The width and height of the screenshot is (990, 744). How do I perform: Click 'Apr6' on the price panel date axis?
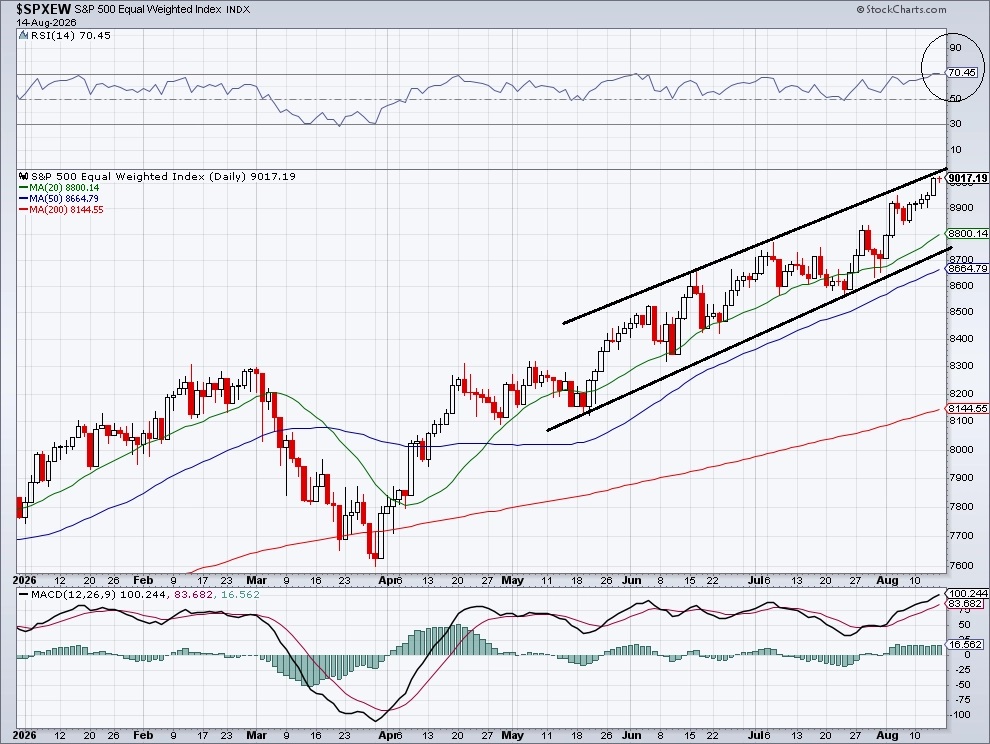[390, 580]
